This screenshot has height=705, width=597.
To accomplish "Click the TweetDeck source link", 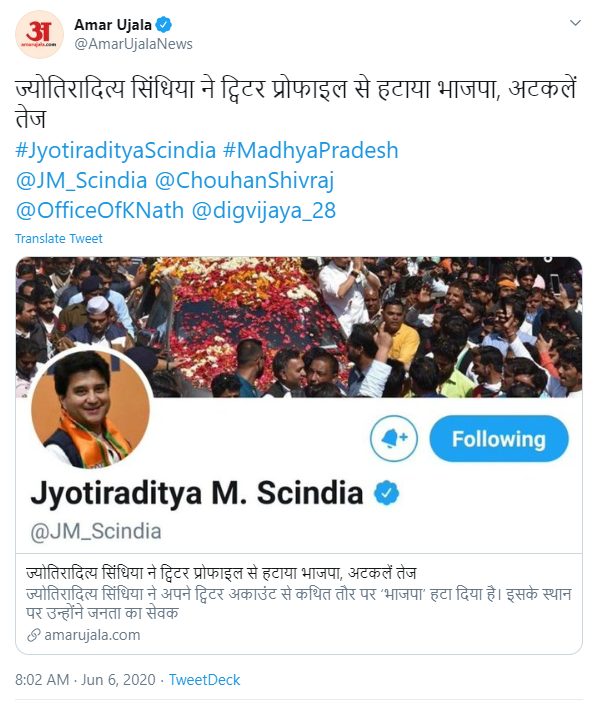I will point(205,680).
